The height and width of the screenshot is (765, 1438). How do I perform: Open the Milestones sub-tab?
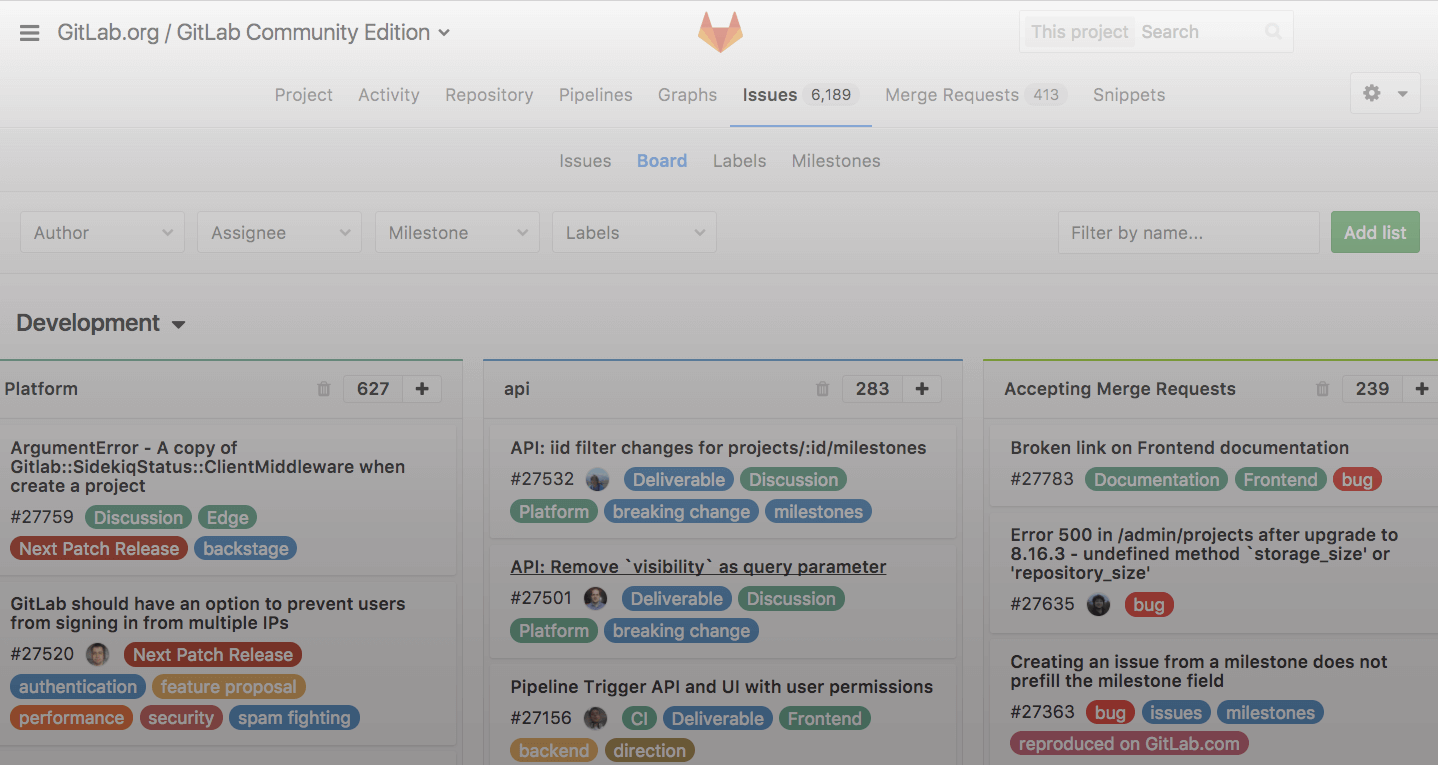835,160
